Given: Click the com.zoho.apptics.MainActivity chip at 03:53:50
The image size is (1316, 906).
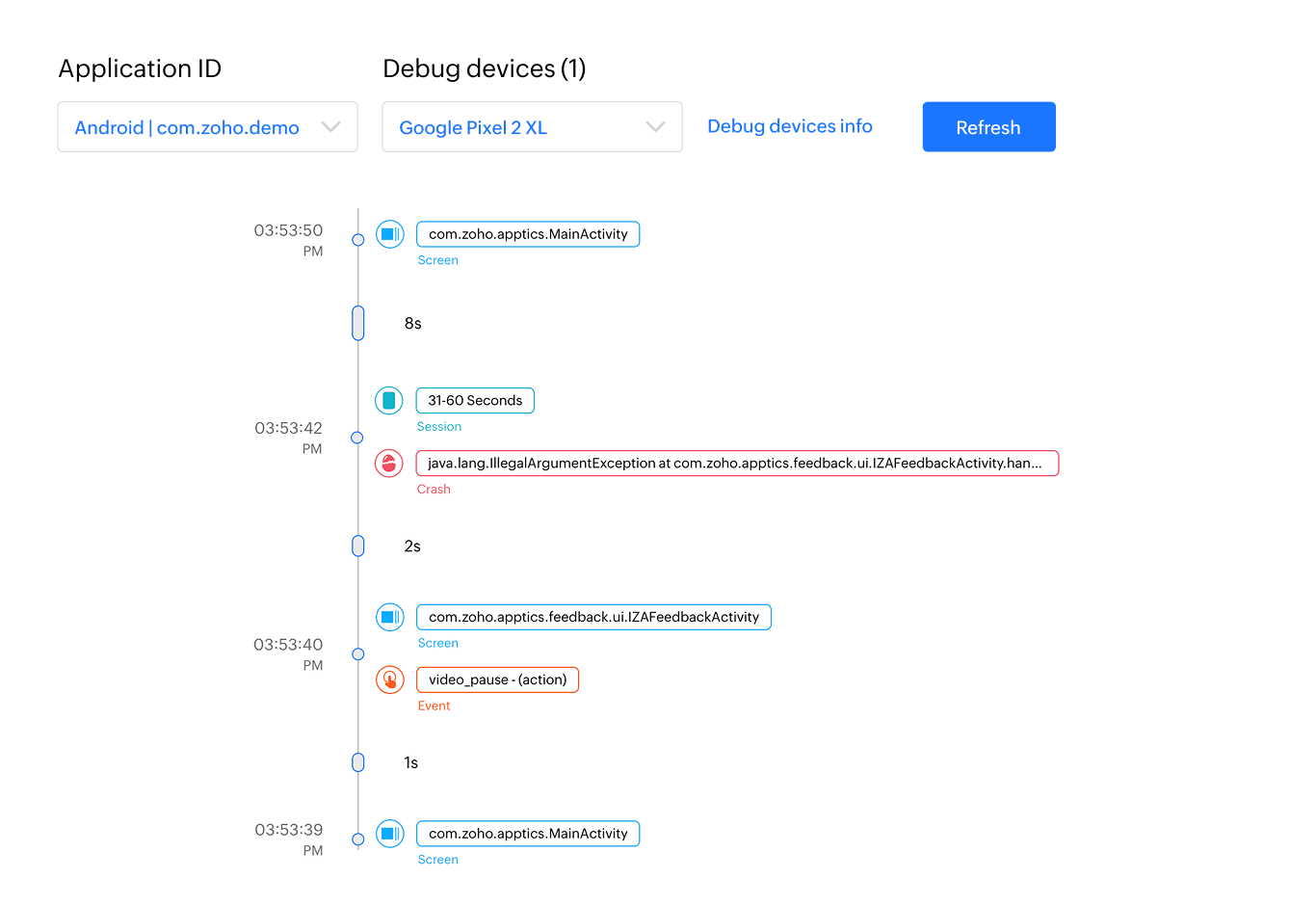Looking at the screenshot, I should click(x=528, y=234).
